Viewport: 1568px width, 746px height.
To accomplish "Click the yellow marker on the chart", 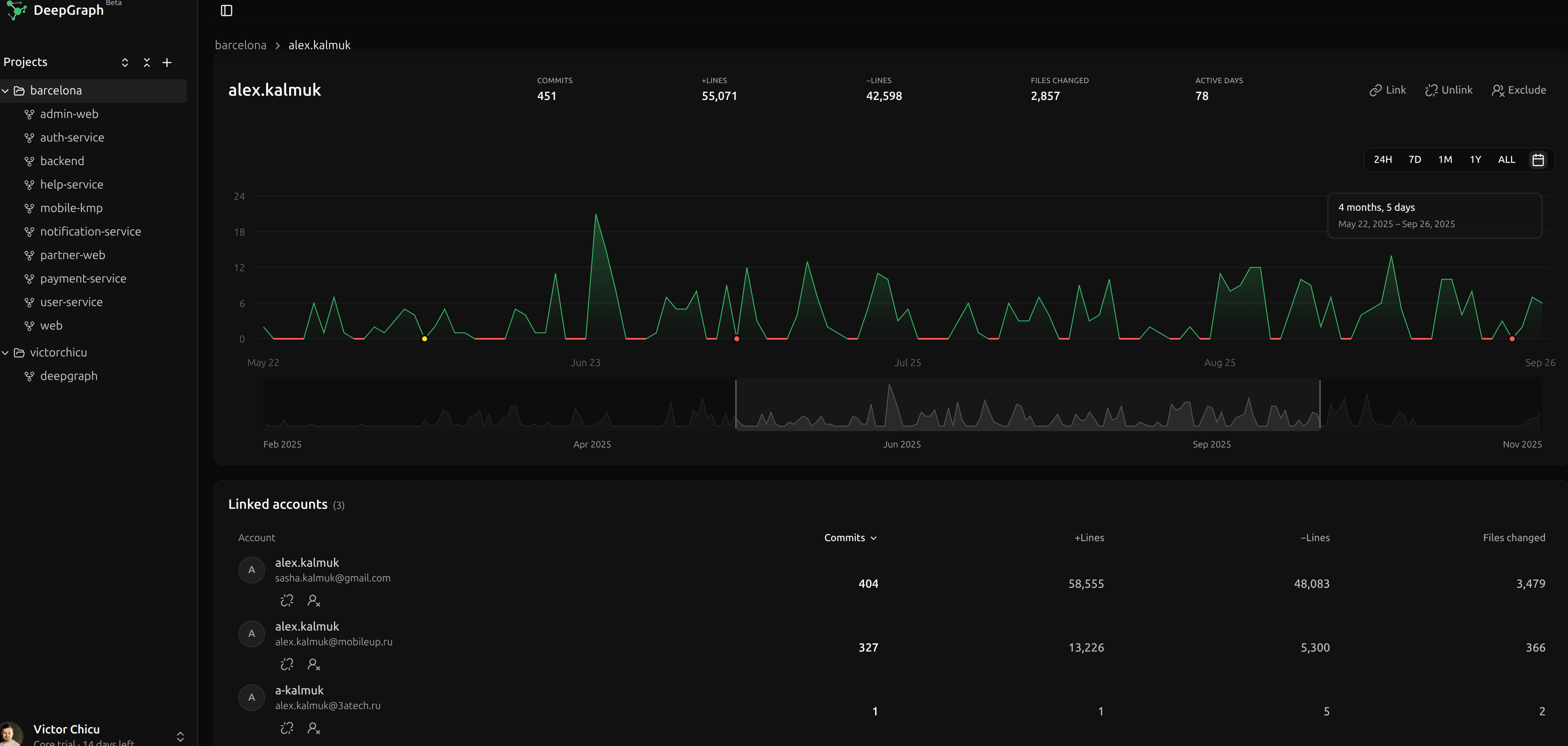I will 424,339.
